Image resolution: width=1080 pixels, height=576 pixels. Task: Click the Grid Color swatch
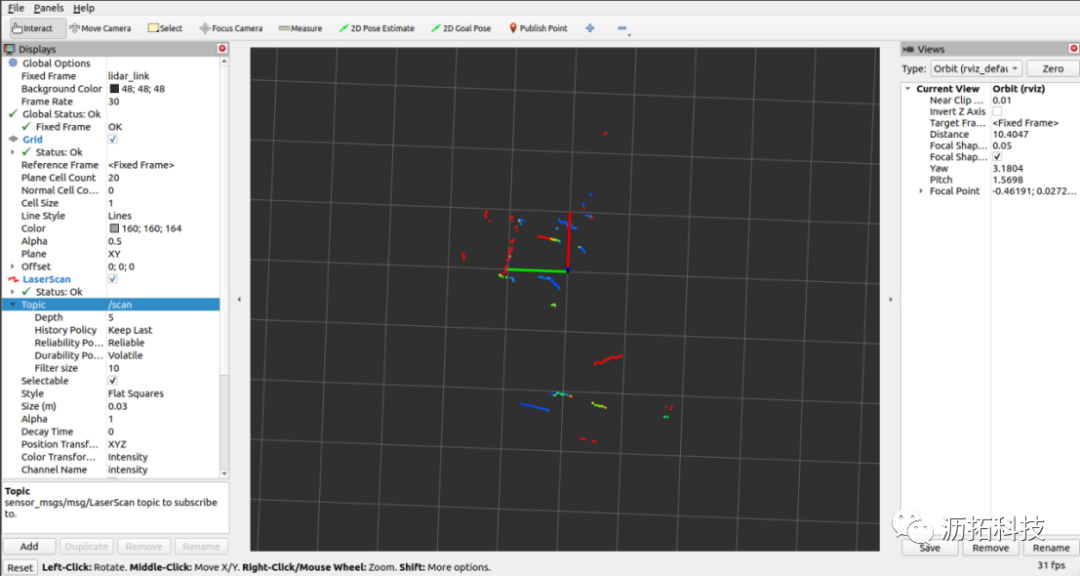point(114,228)
